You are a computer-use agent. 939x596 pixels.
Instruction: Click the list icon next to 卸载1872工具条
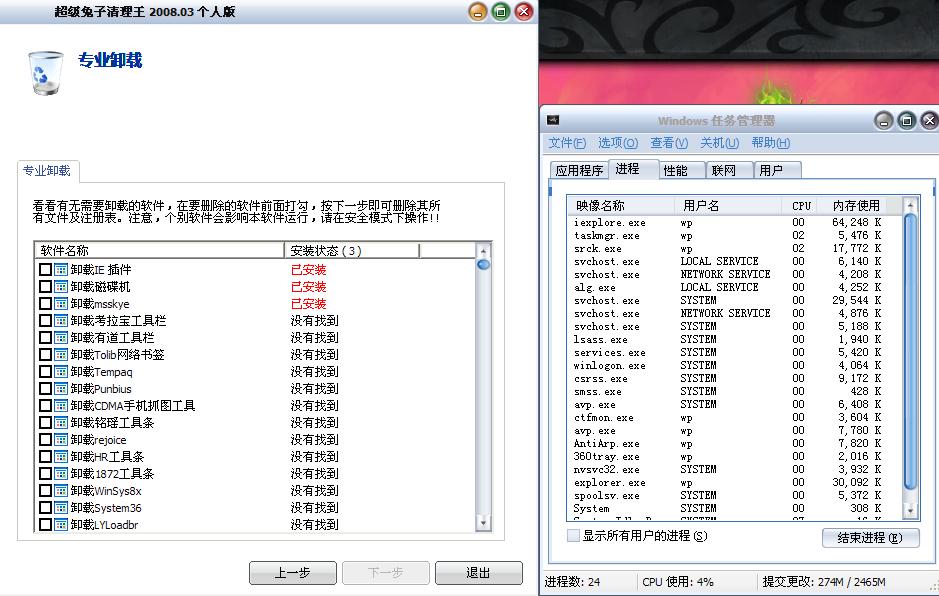click(60, 474)
